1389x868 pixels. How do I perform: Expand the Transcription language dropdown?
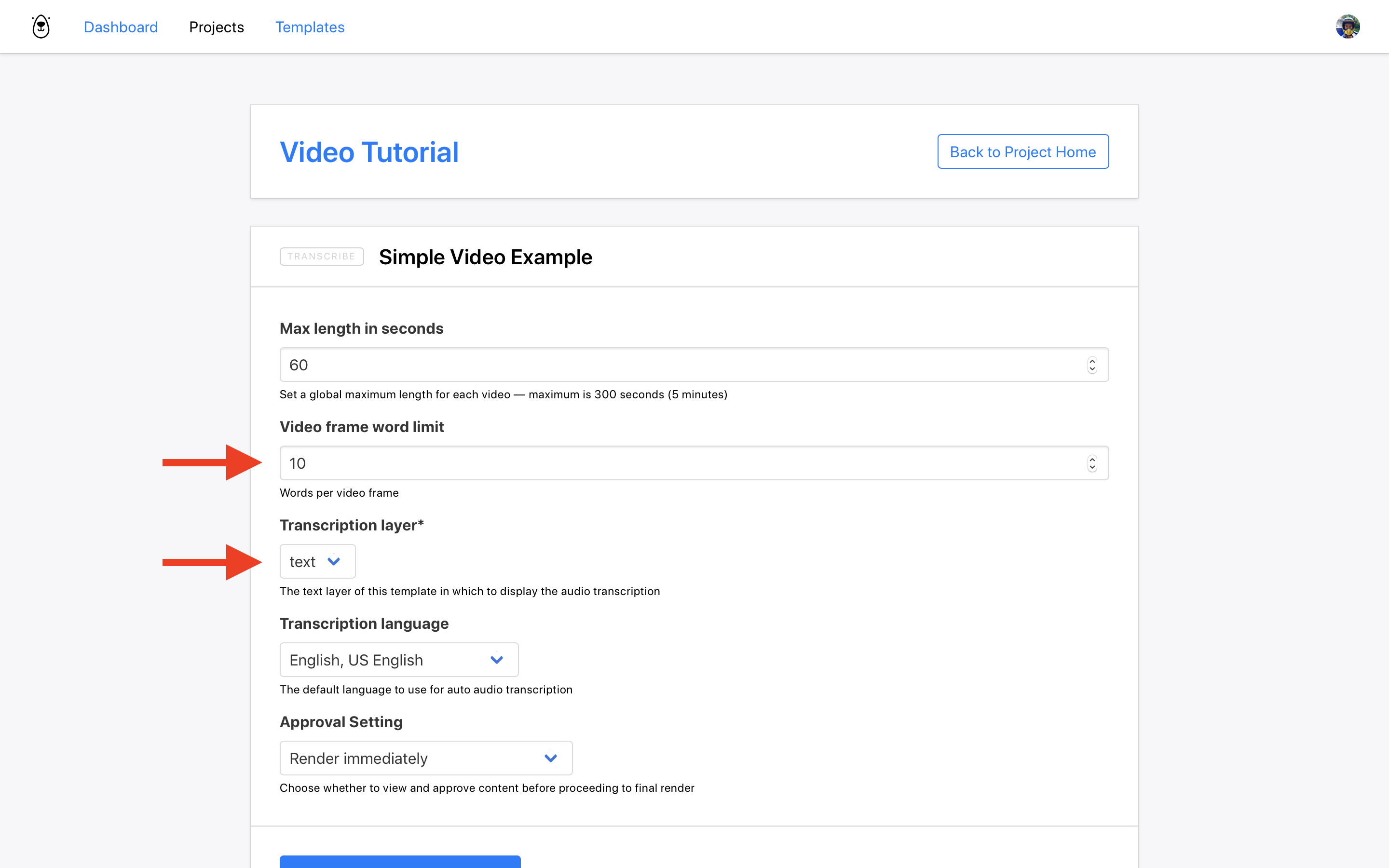(x=398, y=660)
